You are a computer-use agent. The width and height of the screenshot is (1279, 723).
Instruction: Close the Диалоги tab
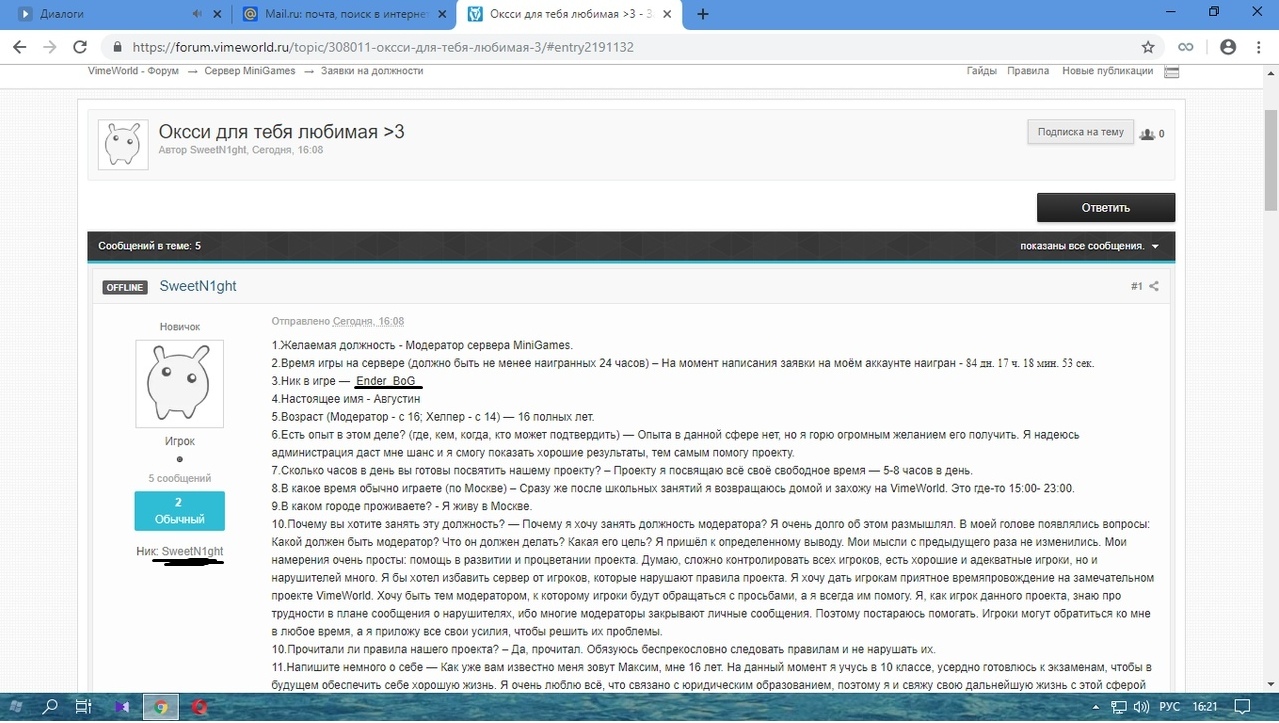[217, 14]
